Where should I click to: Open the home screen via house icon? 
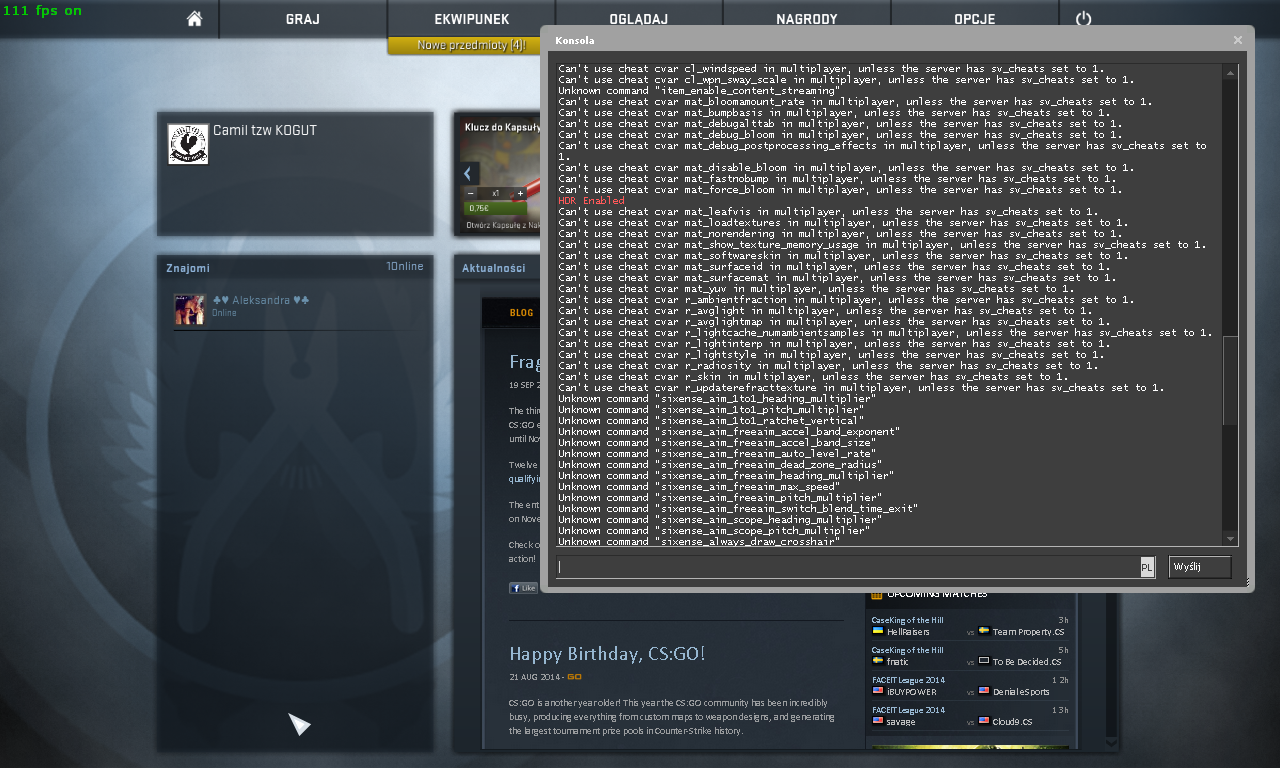point(194,19)
